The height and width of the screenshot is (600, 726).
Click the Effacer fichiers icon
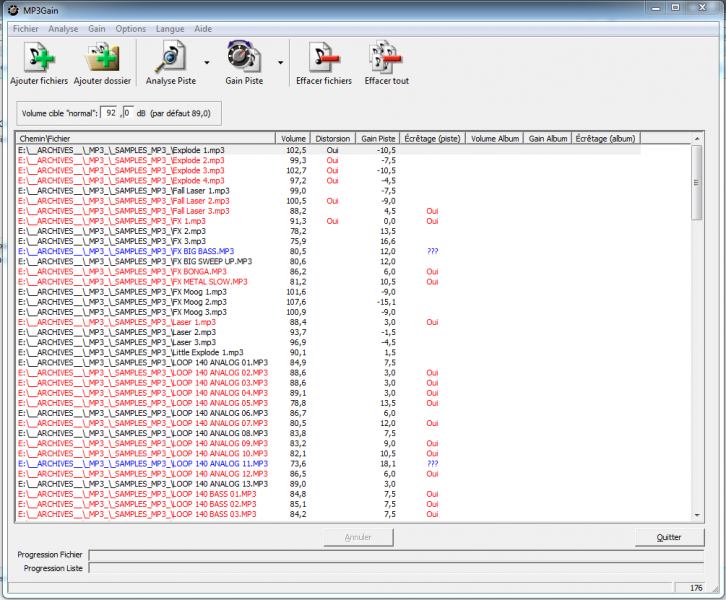(323, 58)
